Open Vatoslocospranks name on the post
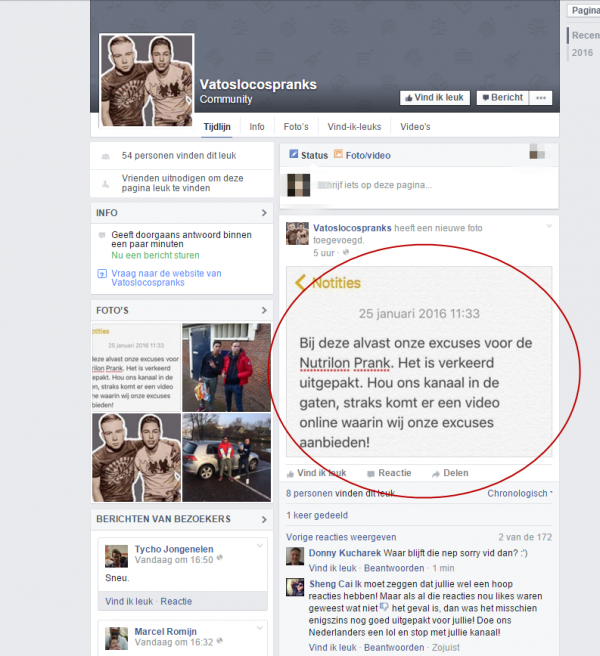600x656 pixels. pos(352,228)
